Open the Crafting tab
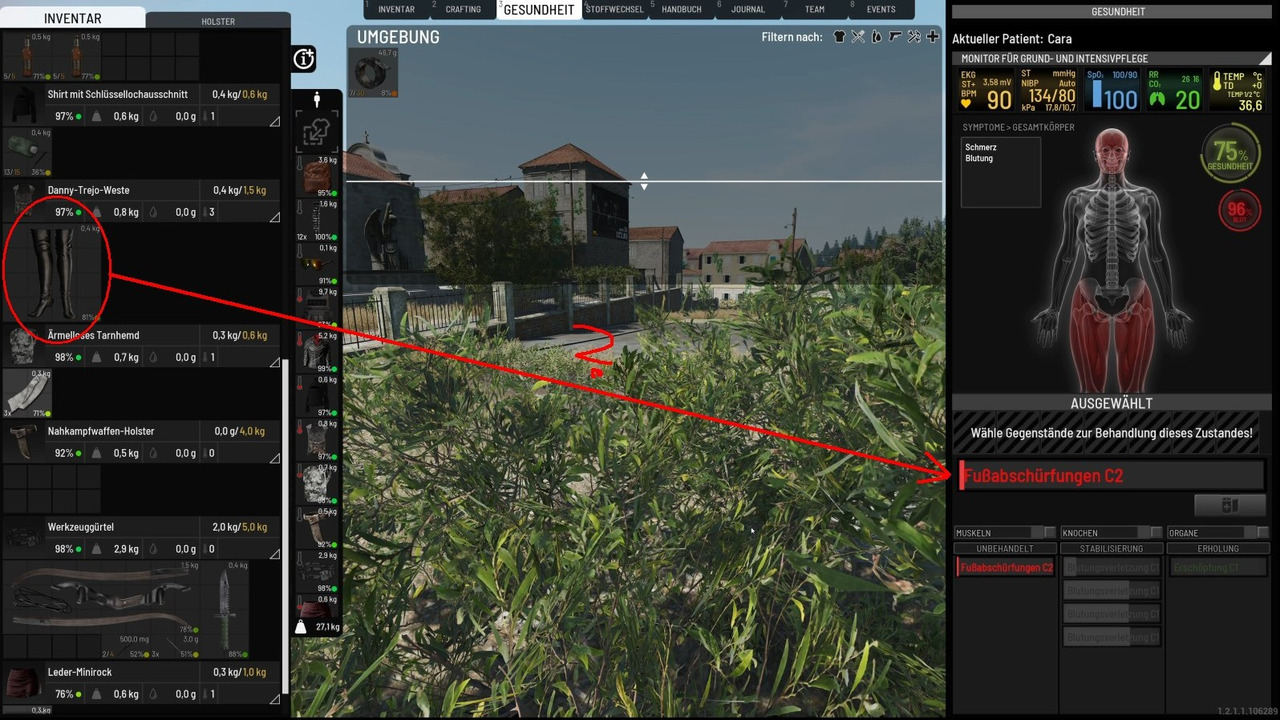The height and width of the screenshot is (720, 1280). [463, 10]
